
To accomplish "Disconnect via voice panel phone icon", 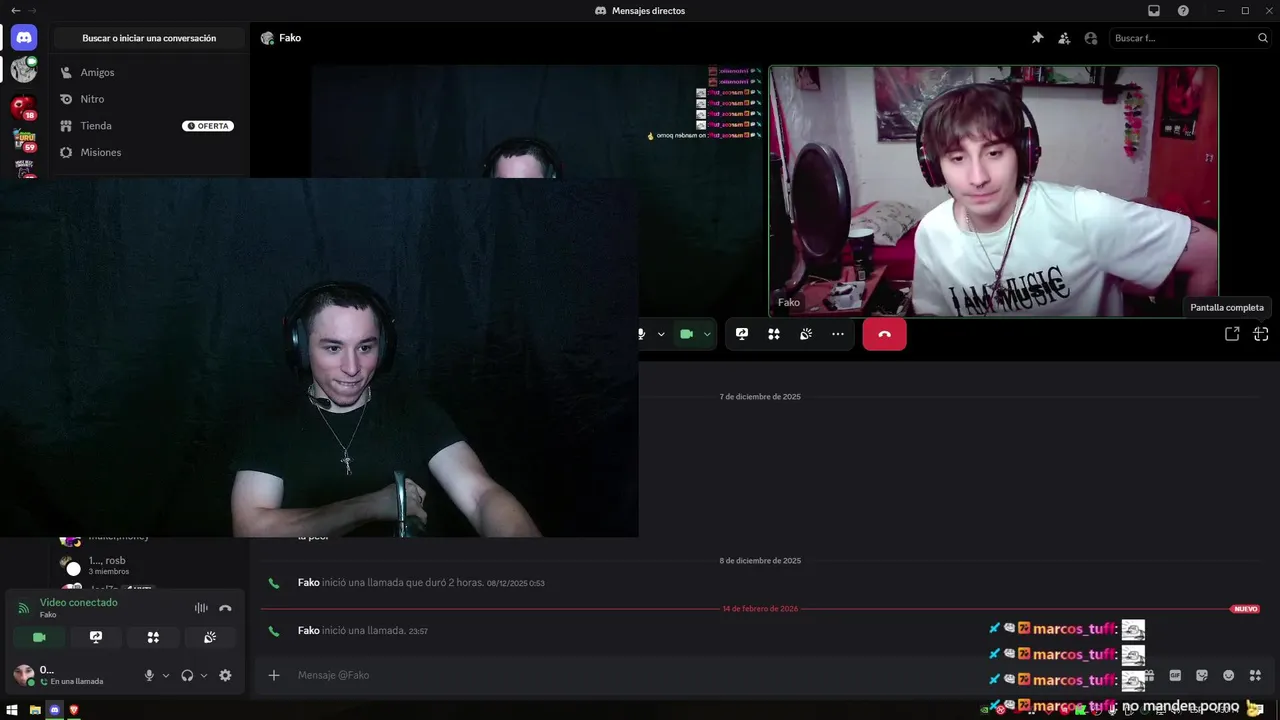I will pos(225,608).
